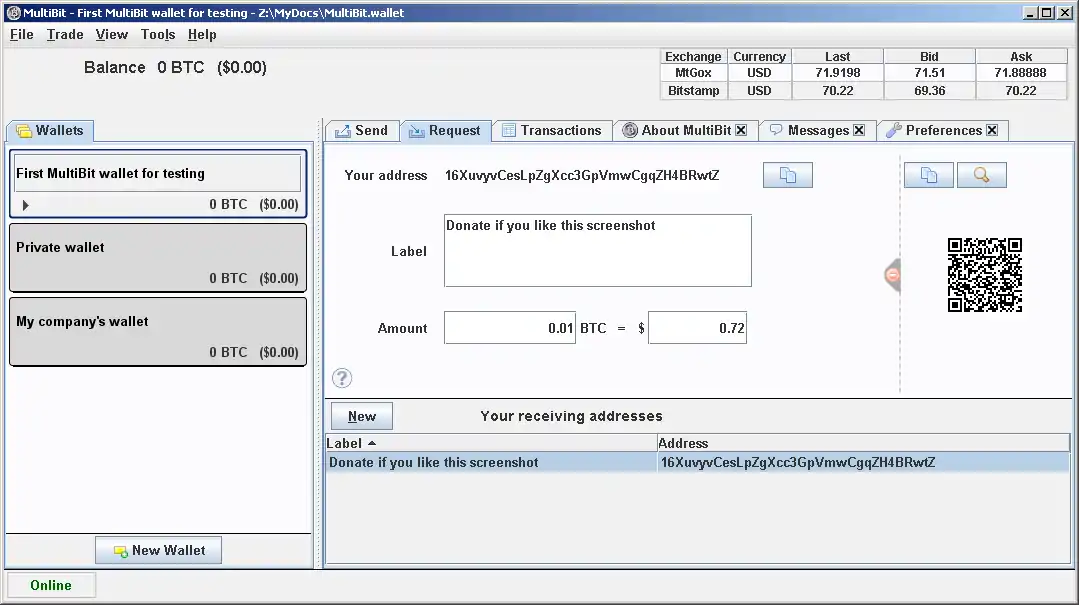Click the BTC amount field
The width and height of the screenshot is (1079, 605).
(x=509, y=328)
